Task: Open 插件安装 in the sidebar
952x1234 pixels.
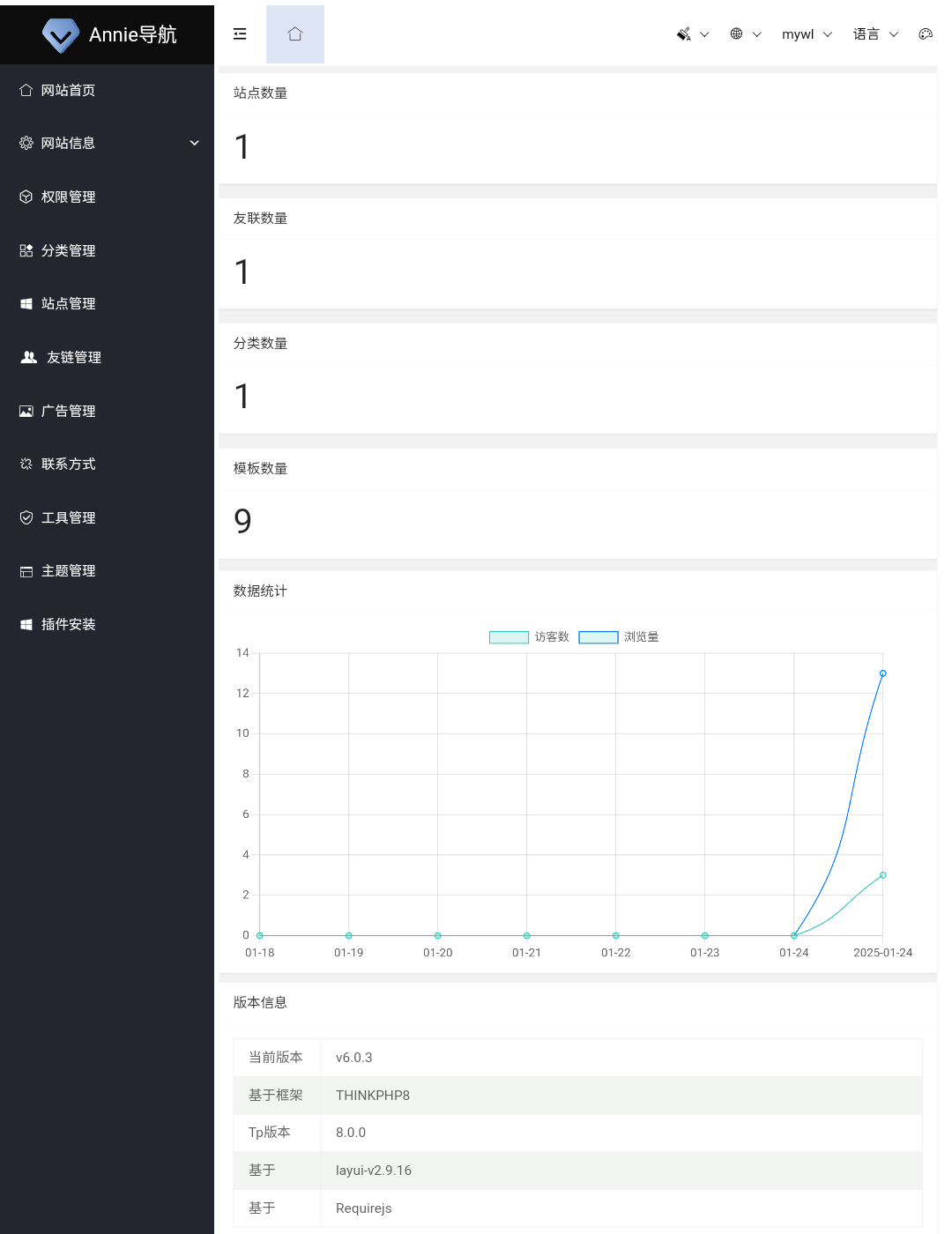Action: coord(68,624)
